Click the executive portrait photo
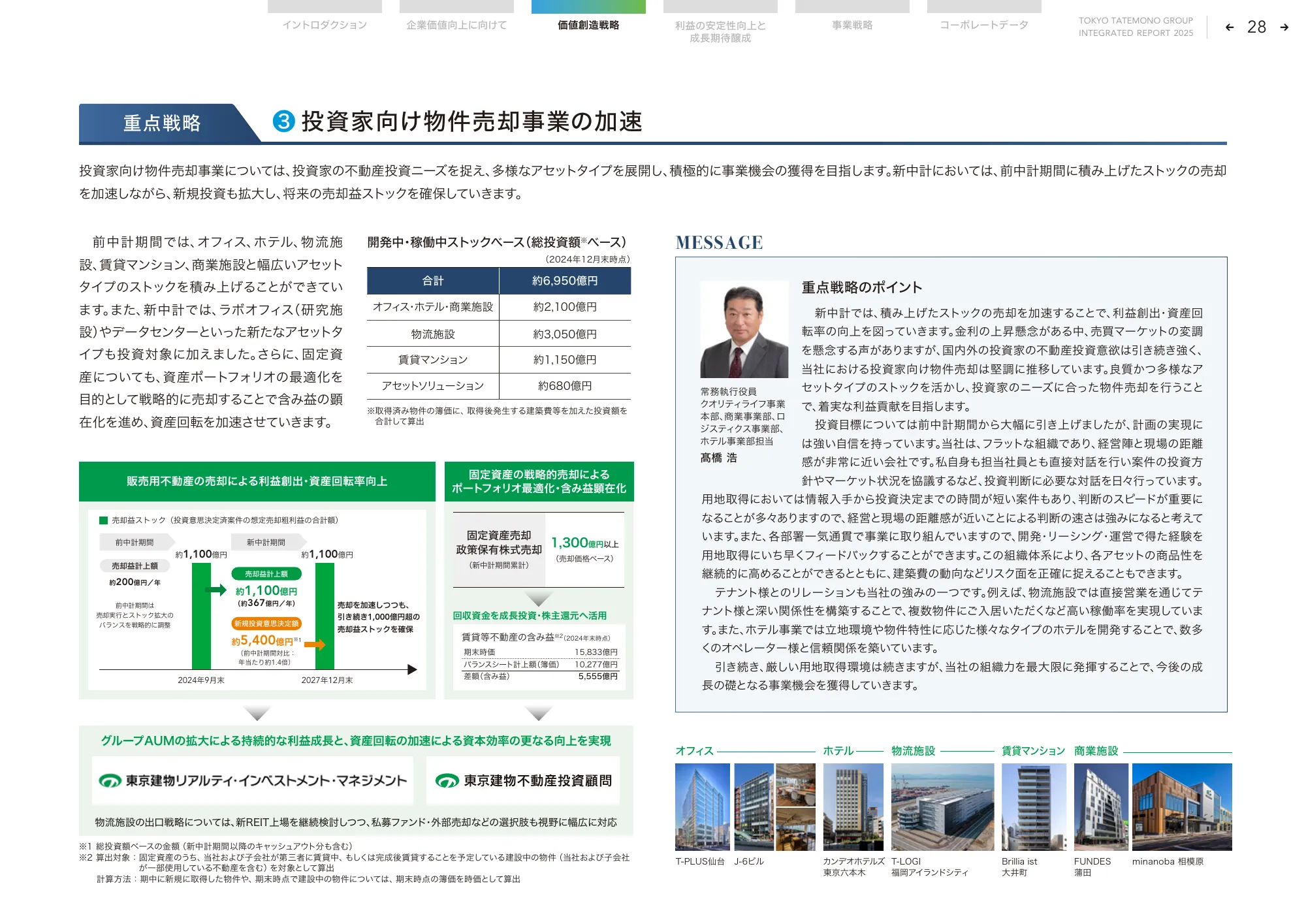 [744, 330]
